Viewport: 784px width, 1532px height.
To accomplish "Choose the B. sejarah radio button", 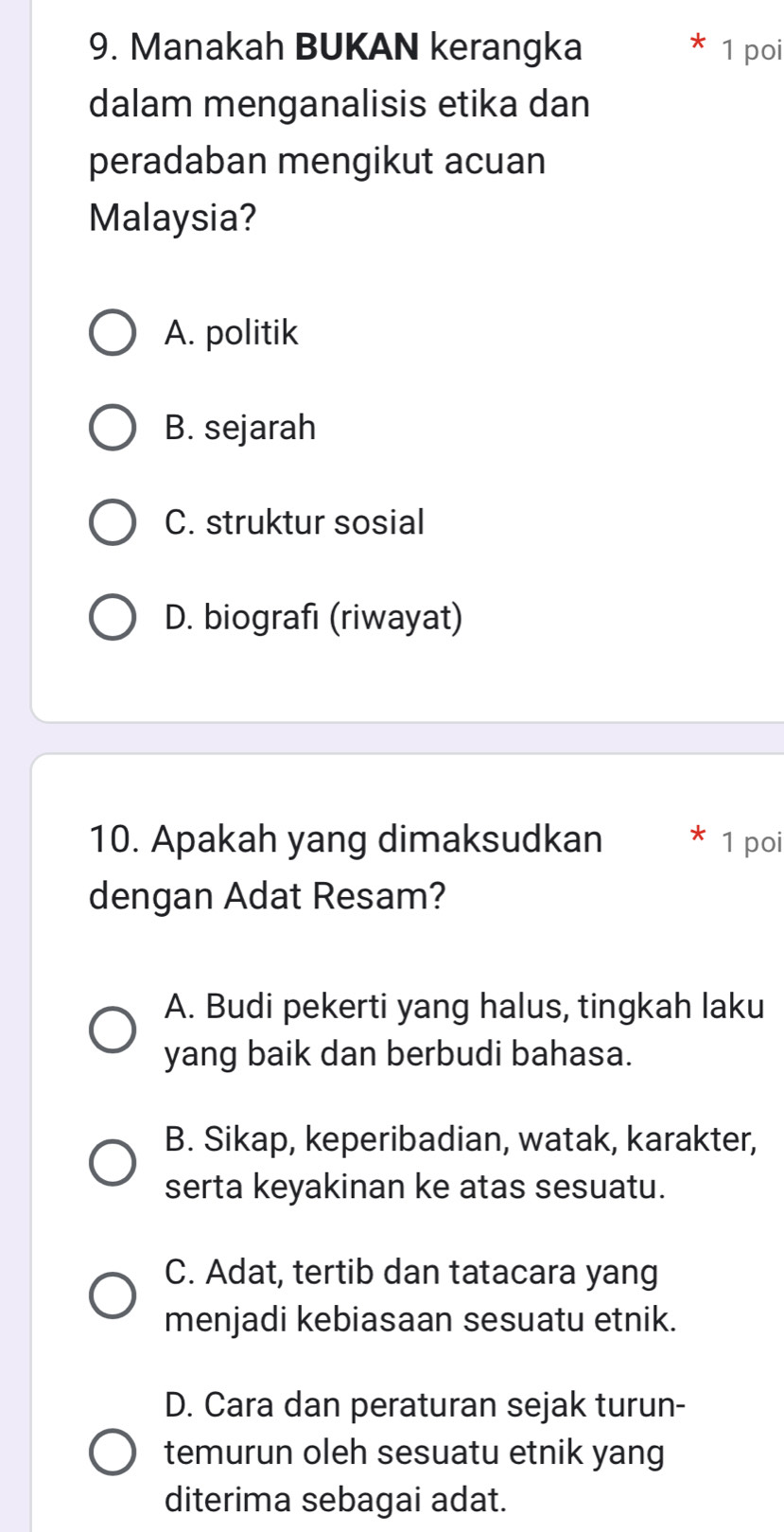I will coord(113,428).
